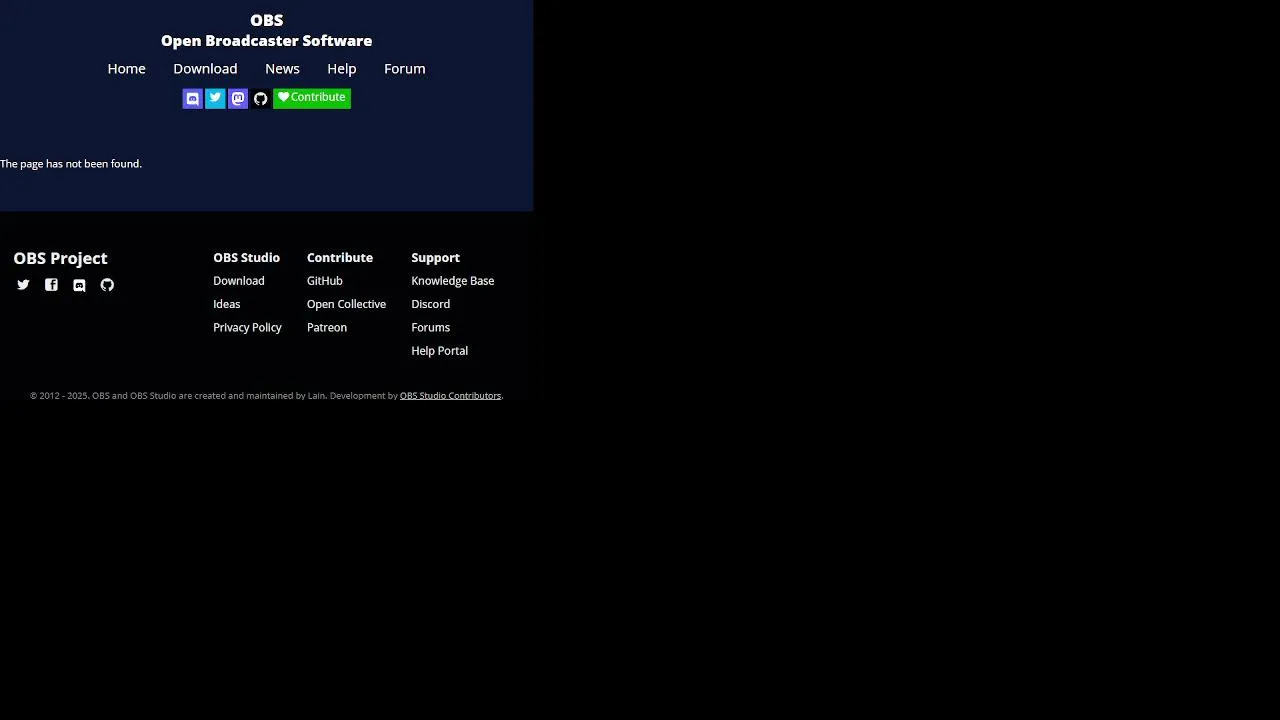Screen dimensions: 1280x720
Task: Click the Support footer column heading
Action: [x=435, y=258]
